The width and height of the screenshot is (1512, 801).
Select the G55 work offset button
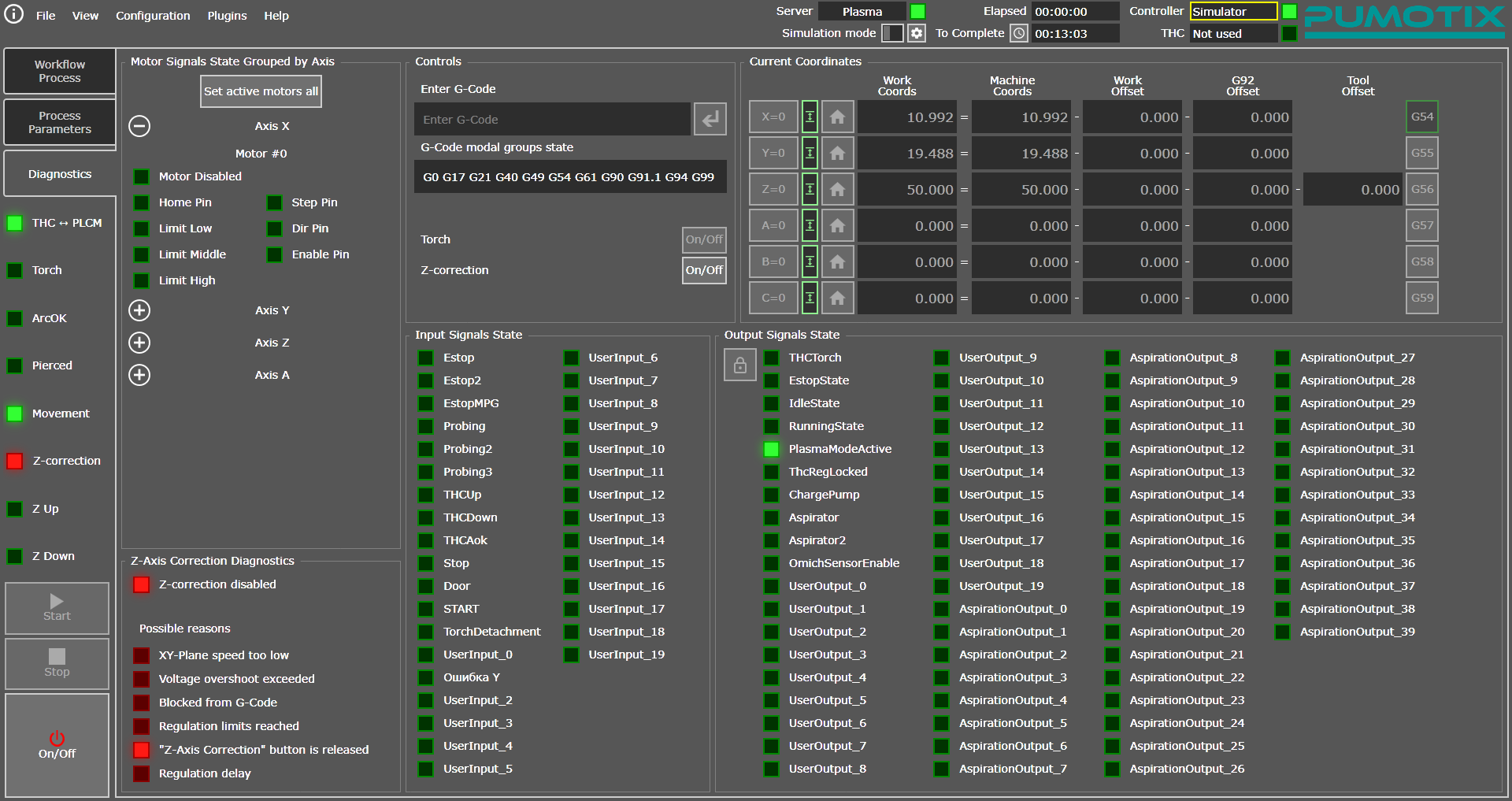pyautogui.click(x=1421, y=153)
